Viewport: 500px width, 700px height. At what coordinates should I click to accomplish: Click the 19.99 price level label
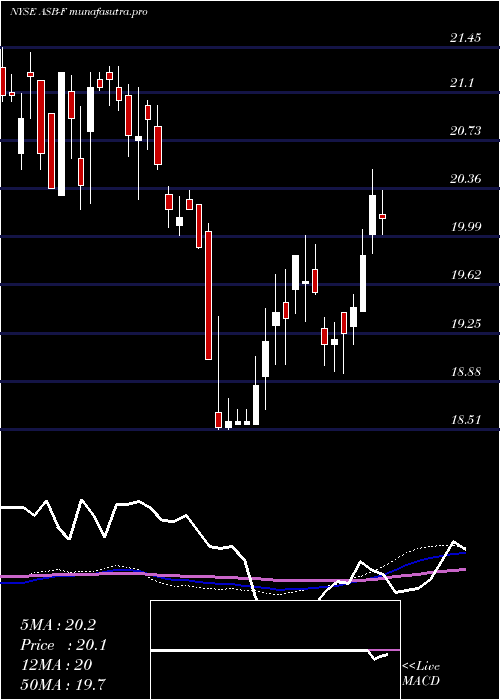pyautogui.click(x=465, y=227)
